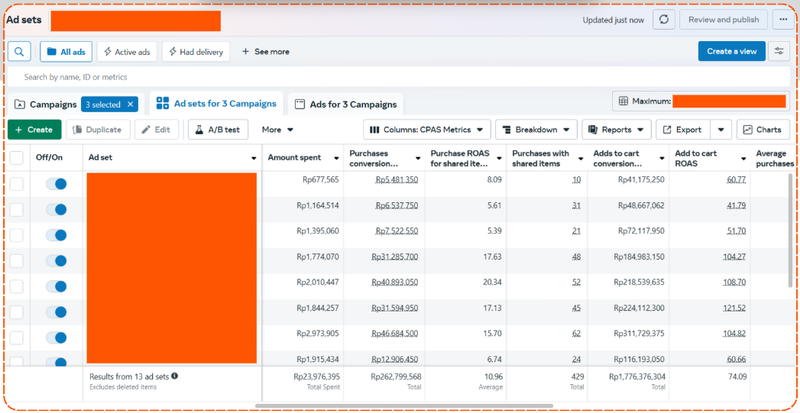
Task: Click the vertical scrollbar on the table's right
Action: (790, 230)
